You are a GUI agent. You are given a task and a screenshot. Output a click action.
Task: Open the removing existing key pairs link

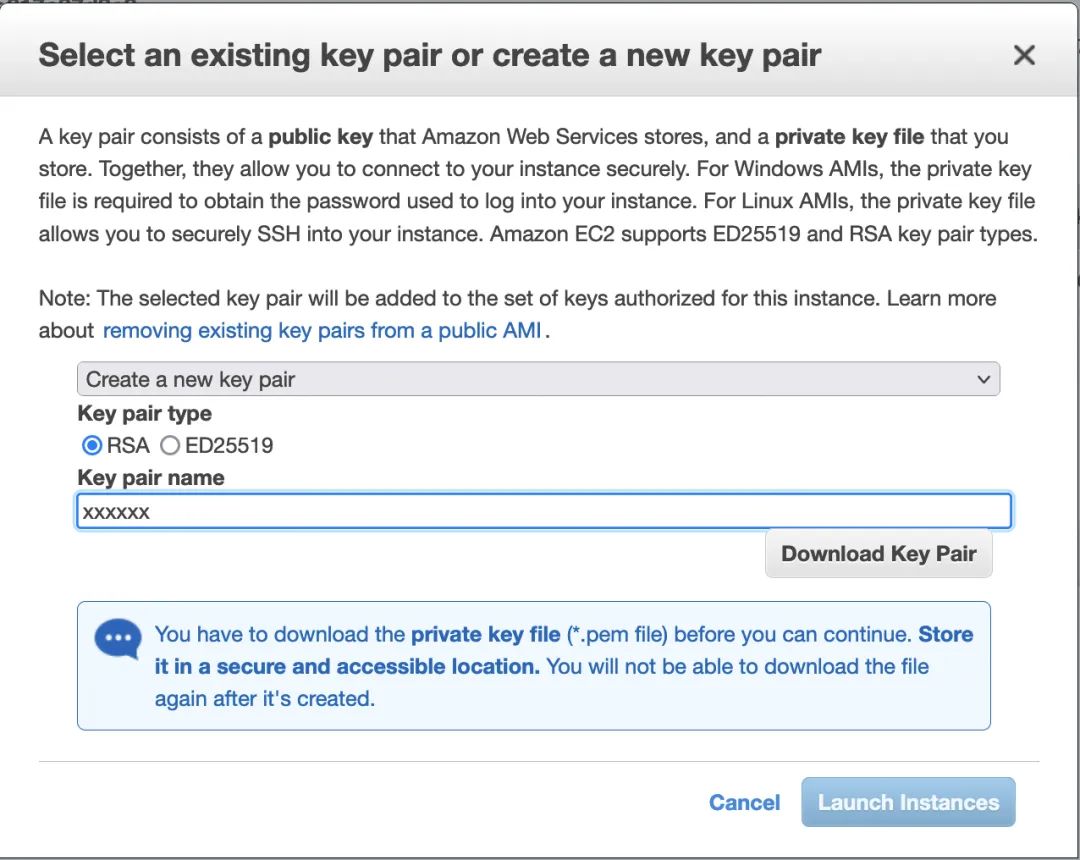tap(322, 330)
